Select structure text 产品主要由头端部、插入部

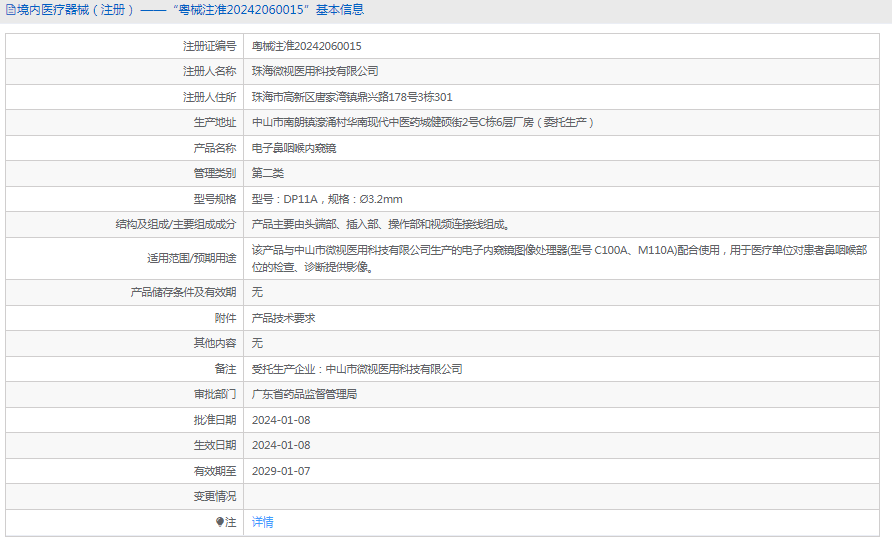381,225
